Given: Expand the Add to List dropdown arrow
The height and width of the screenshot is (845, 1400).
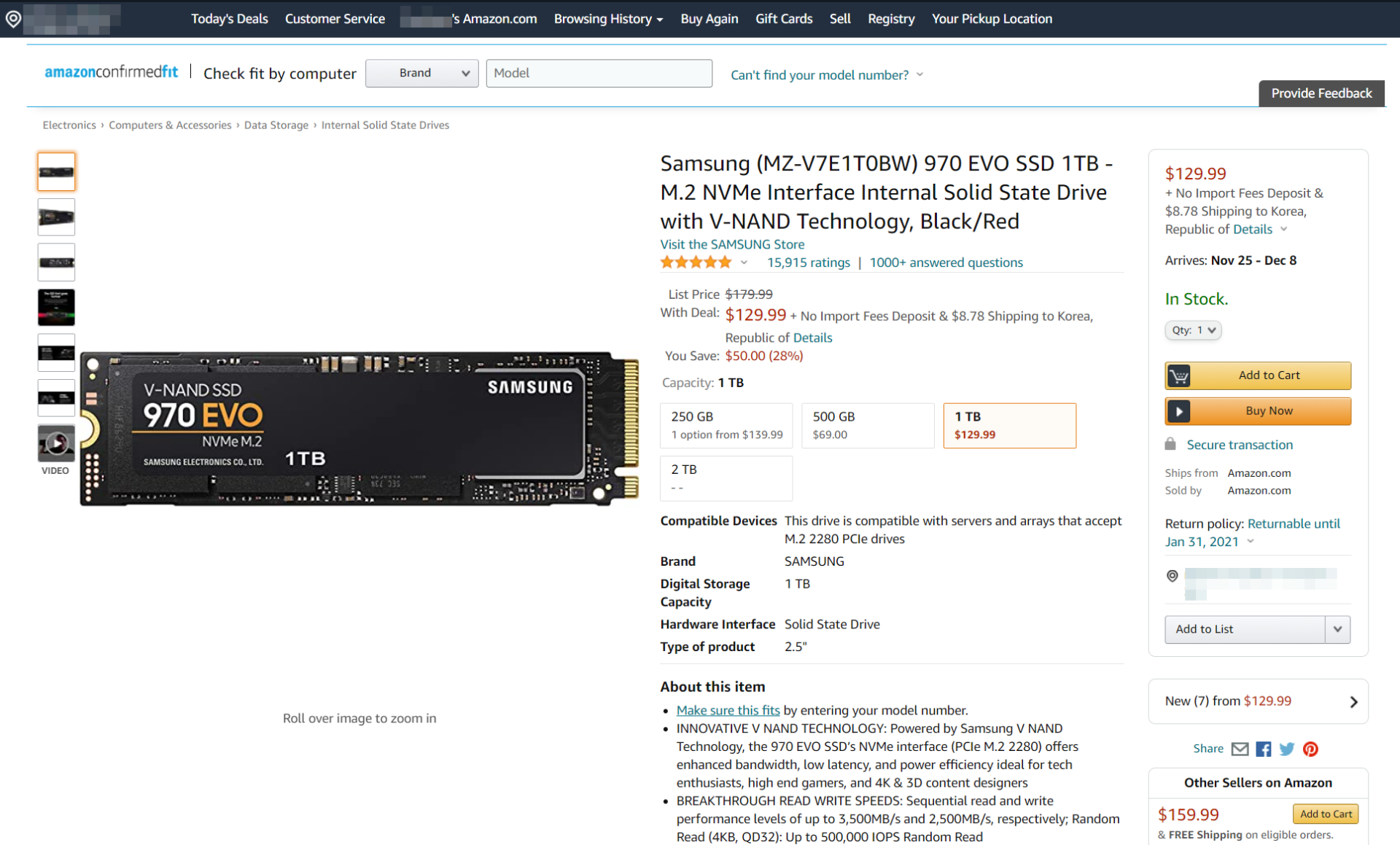Looking at the screenshot, I should coord(1337,629).
